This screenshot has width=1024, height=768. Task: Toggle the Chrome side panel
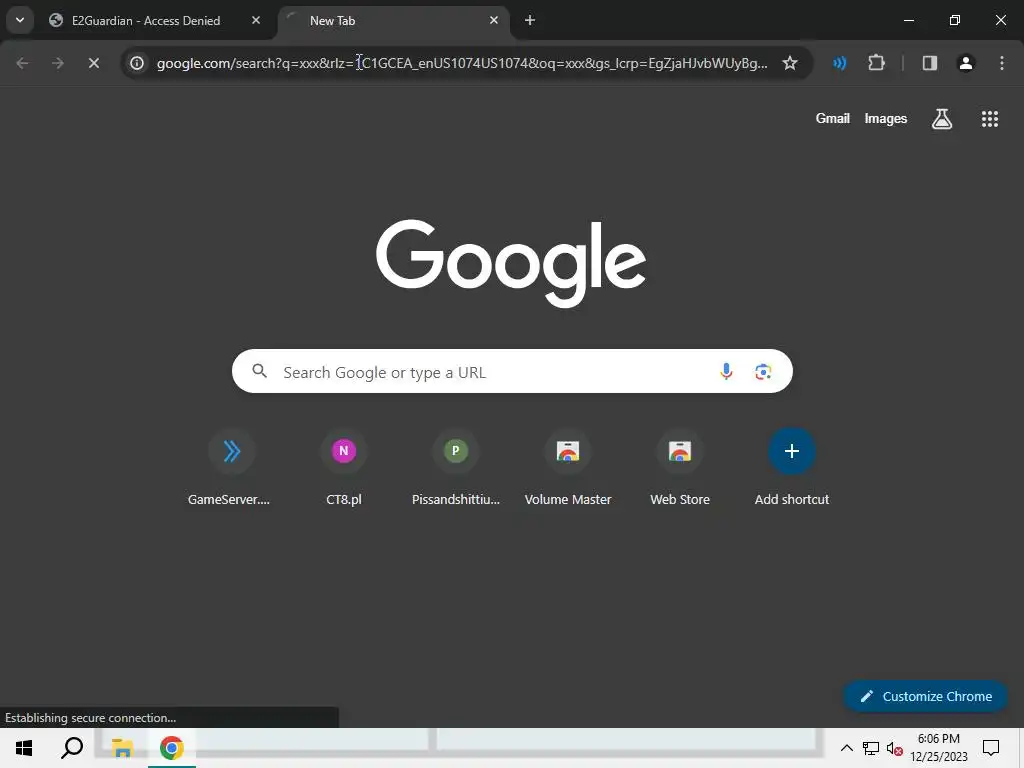(x=930, y=63)
